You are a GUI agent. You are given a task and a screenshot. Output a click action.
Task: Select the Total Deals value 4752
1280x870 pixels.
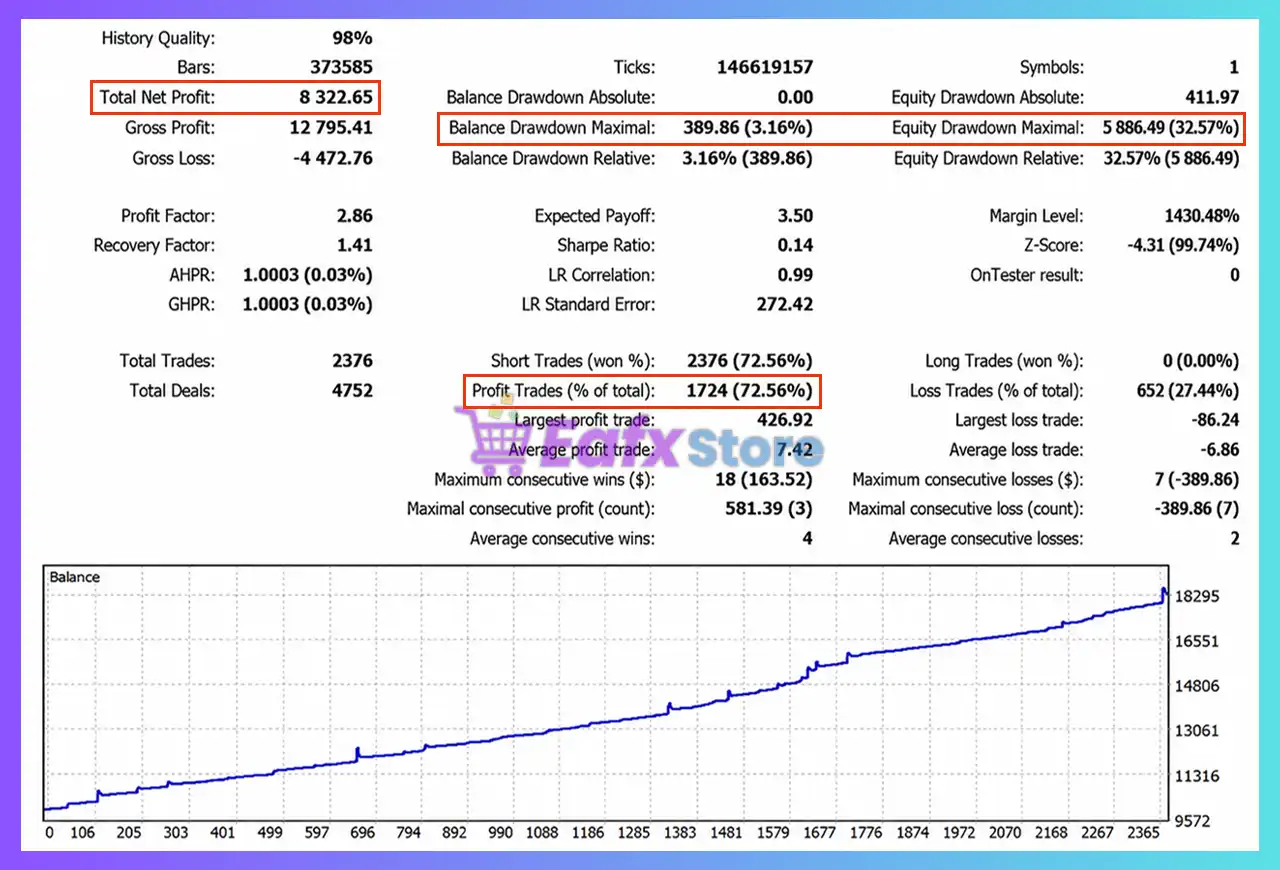click(352, 391)
